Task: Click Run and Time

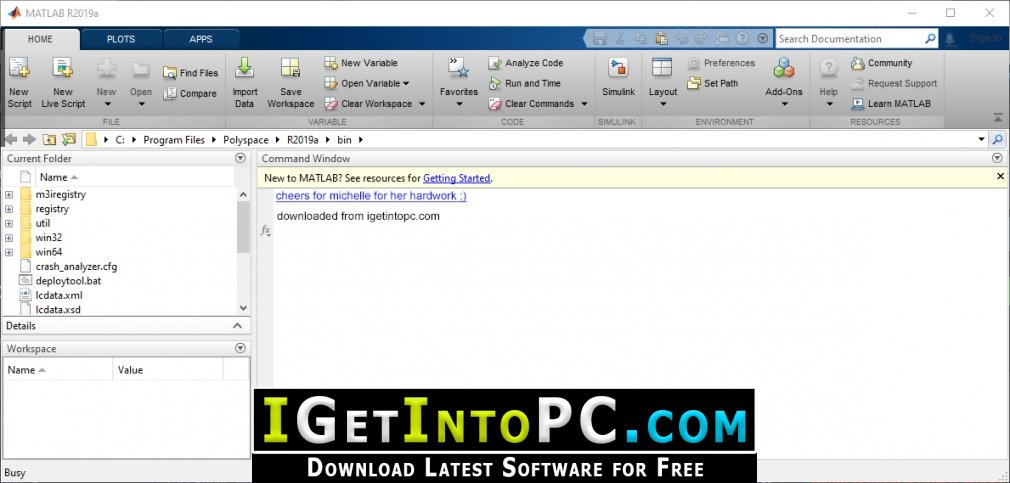Action: point(524,83)
